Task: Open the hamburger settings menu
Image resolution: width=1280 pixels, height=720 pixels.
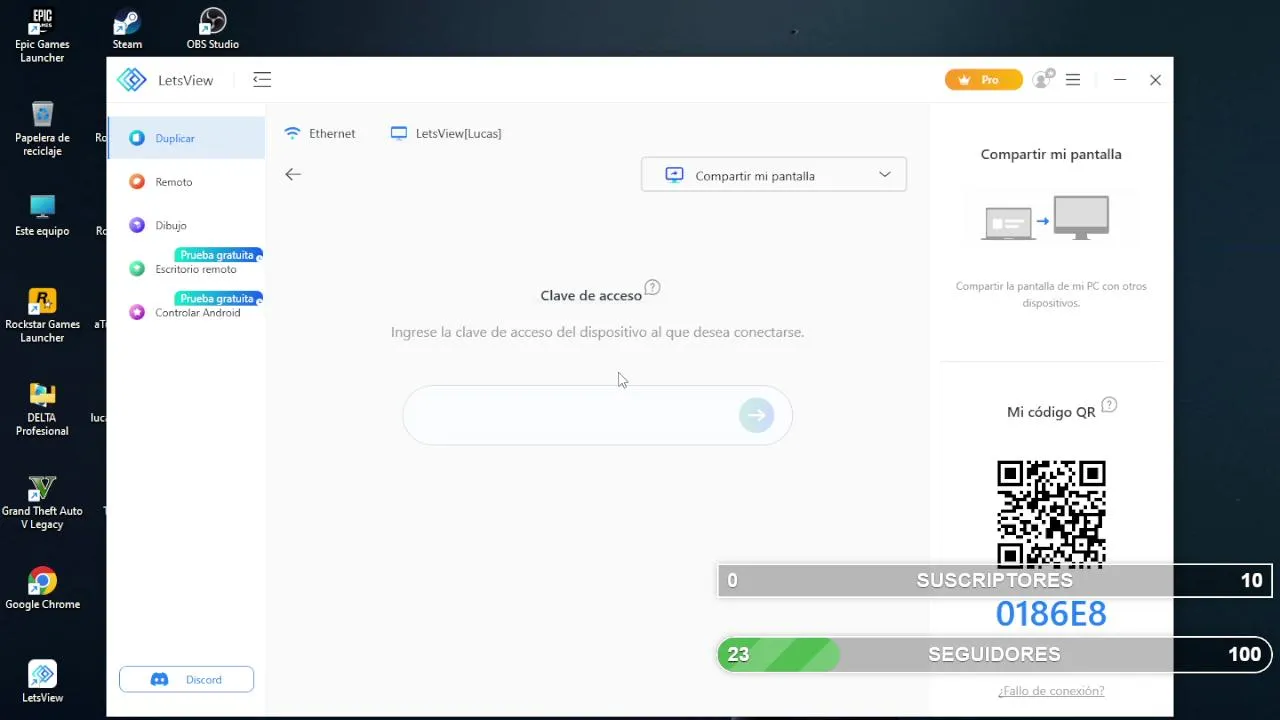Action: [1073, 80]
